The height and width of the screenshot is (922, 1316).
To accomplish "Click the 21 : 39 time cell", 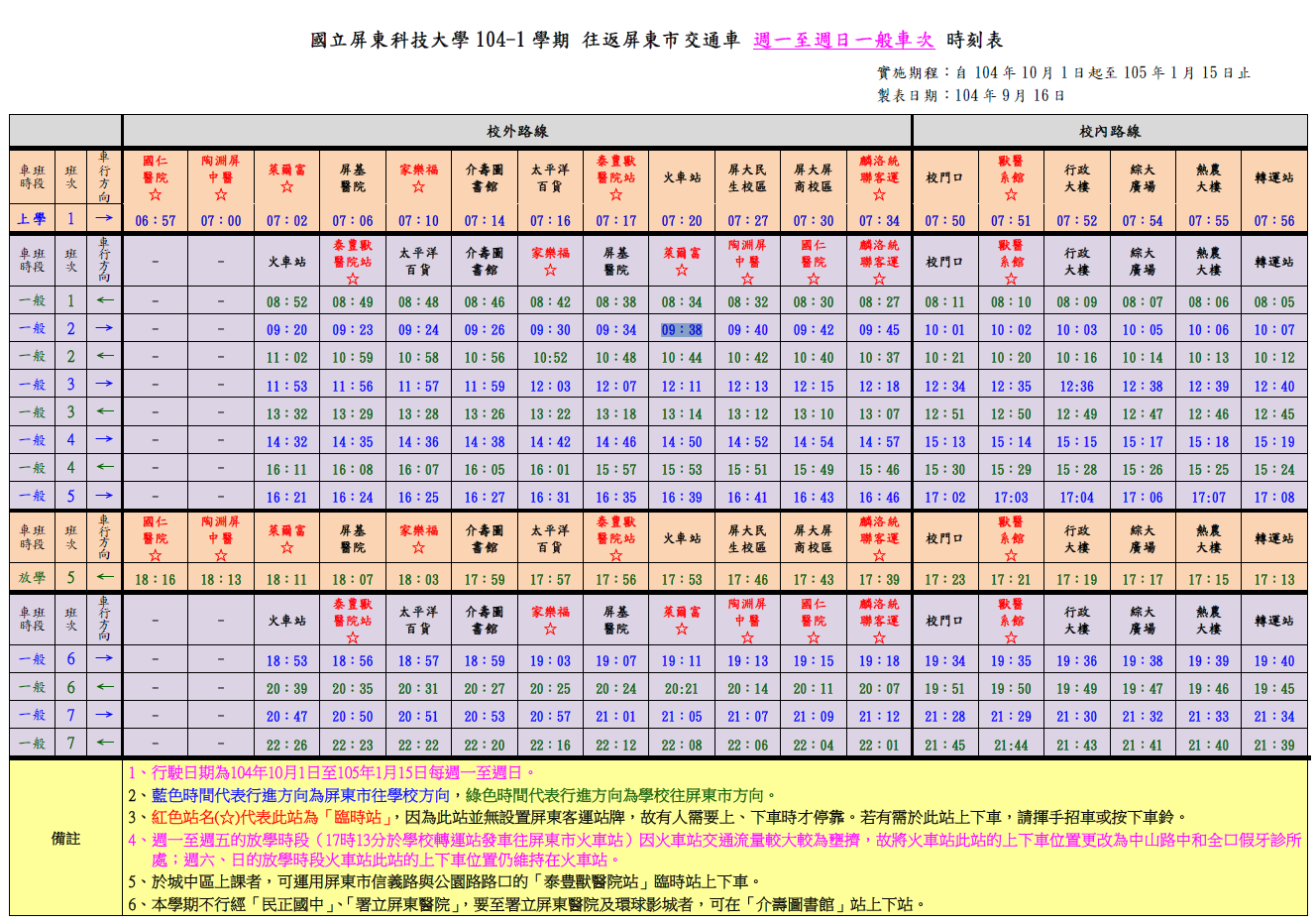I will click(x=1274, y=746).
